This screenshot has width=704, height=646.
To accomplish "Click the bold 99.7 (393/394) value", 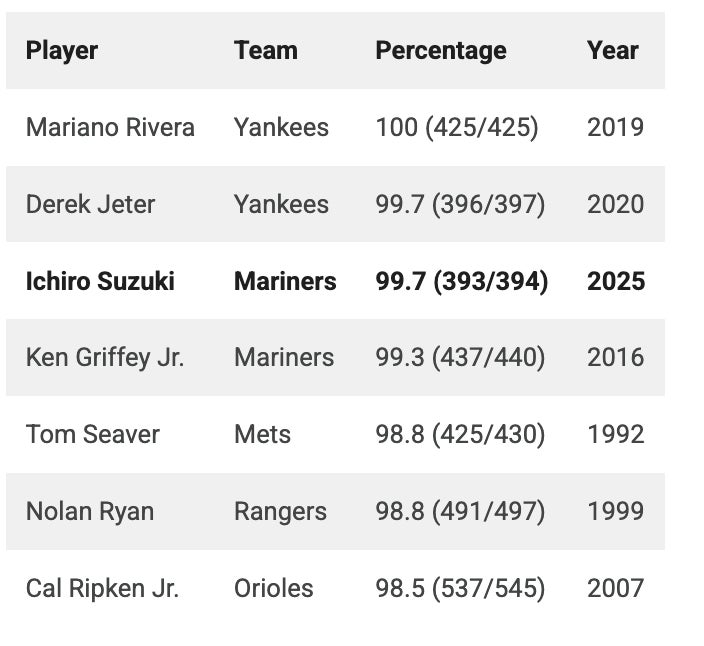I will point(461,281).
